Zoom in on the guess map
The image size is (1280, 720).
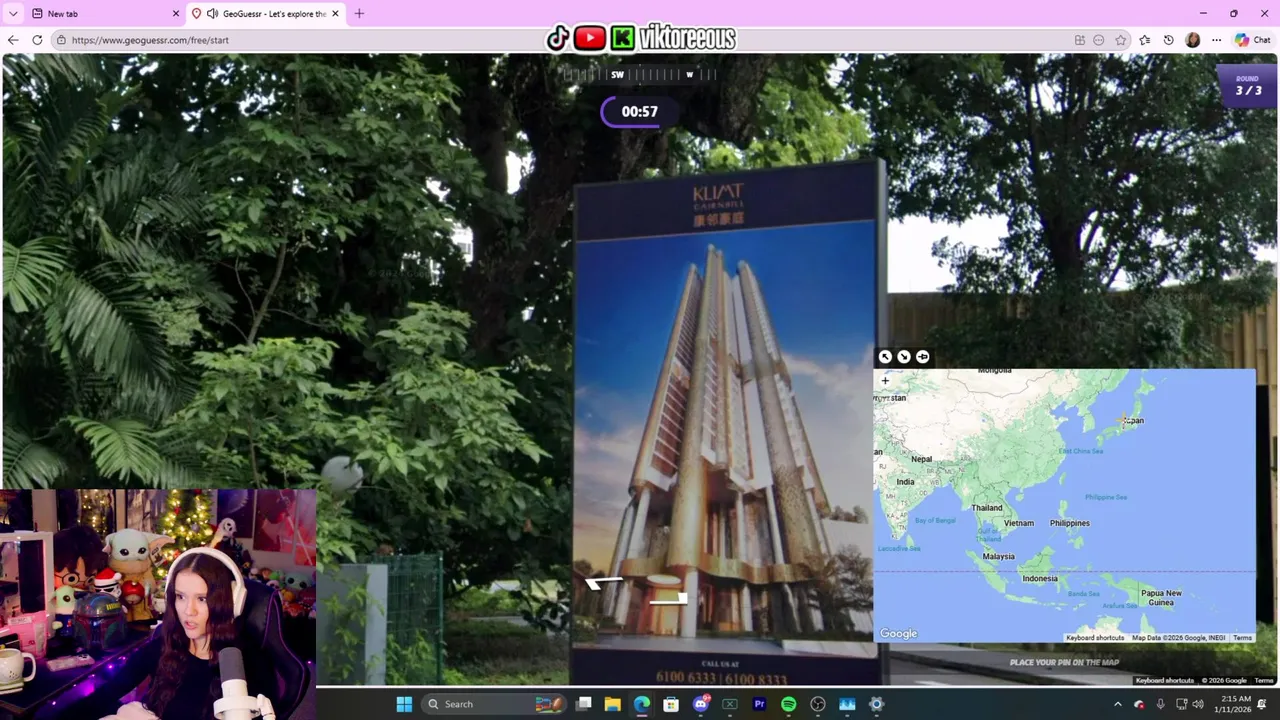tap(885, 381)
